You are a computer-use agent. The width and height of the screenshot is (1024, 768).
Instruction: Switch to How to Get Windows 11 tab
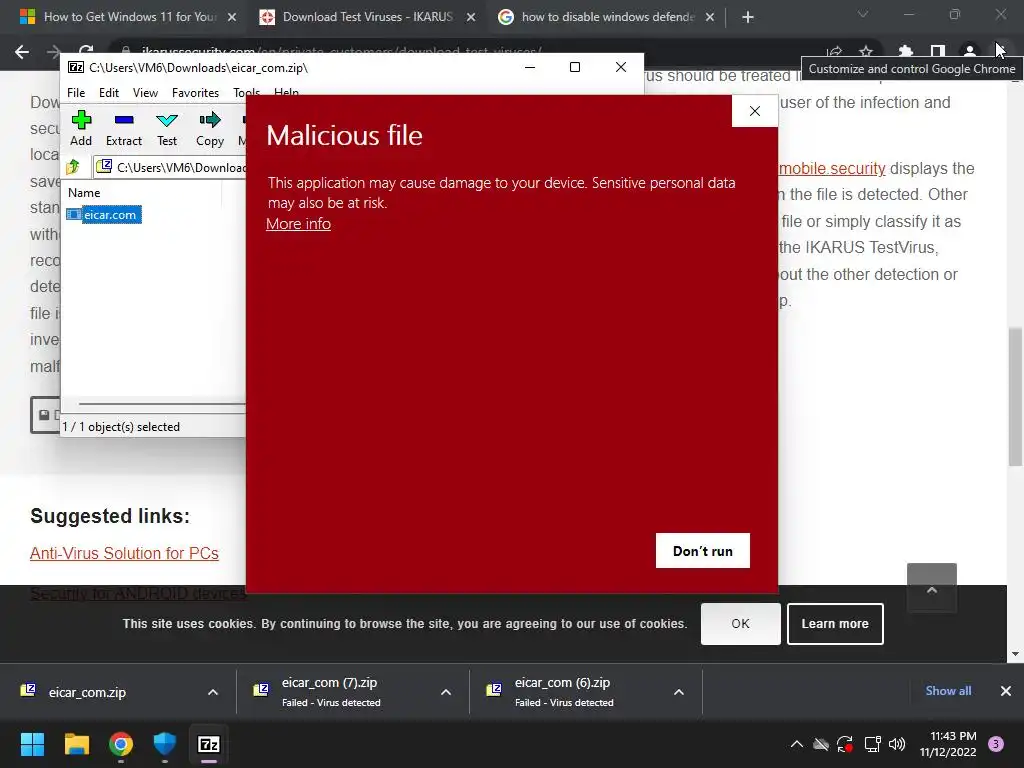pyautogui.click(x=128, y=17)
